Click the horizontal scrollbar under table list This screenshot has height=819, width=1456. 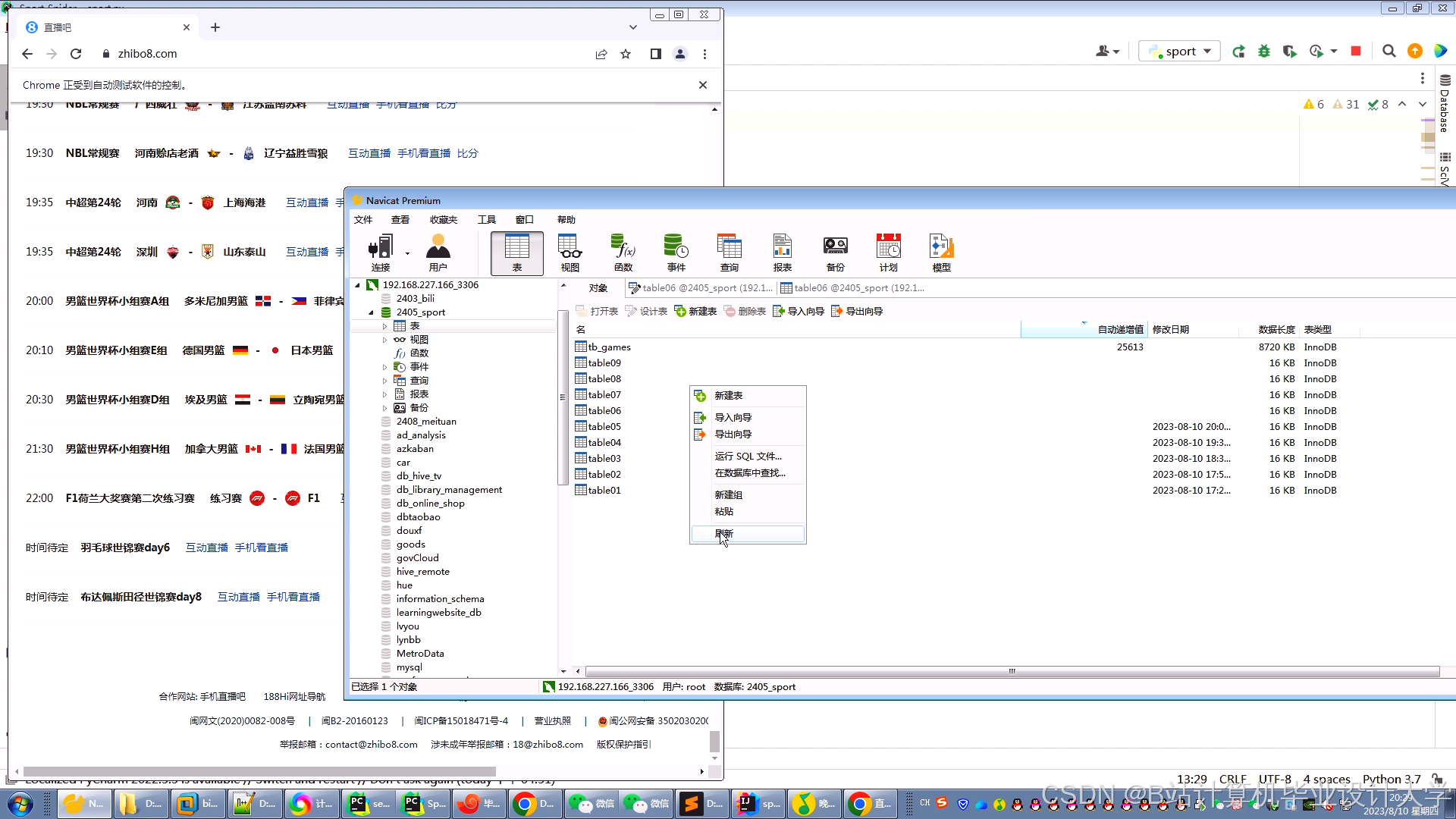(1011, 671)
